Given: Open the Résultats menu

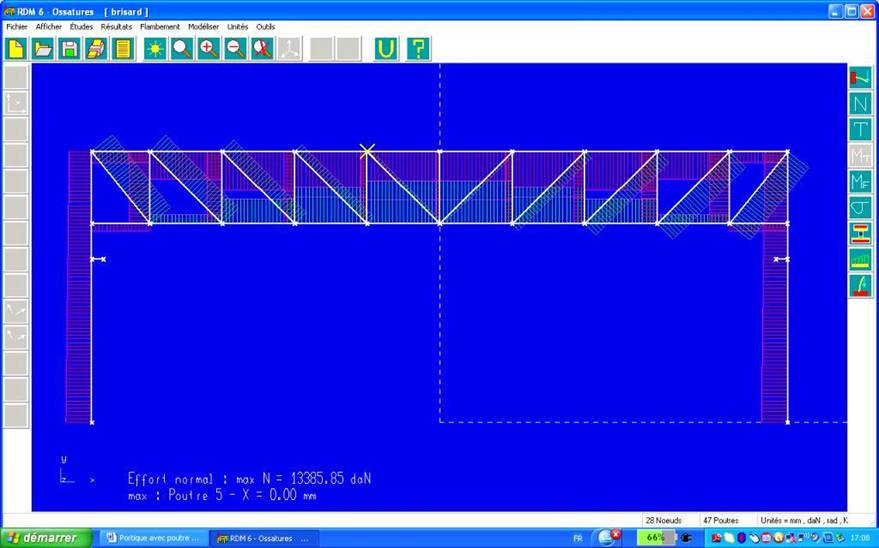Looking at the screenshot, I should point(116,27).
